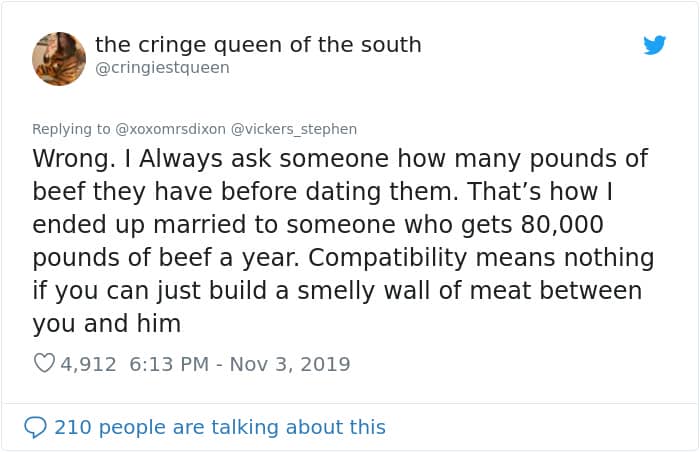
Task: Click the 'Replying to' label
Action: [72, 129]
